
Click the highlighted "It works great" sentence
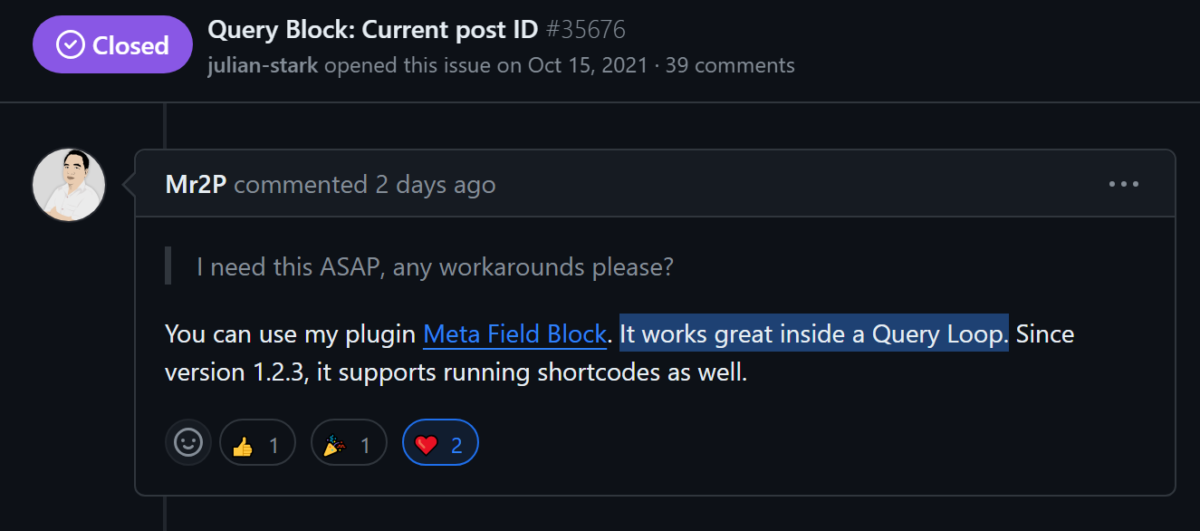pyautogui.click(x=813, y=334)
